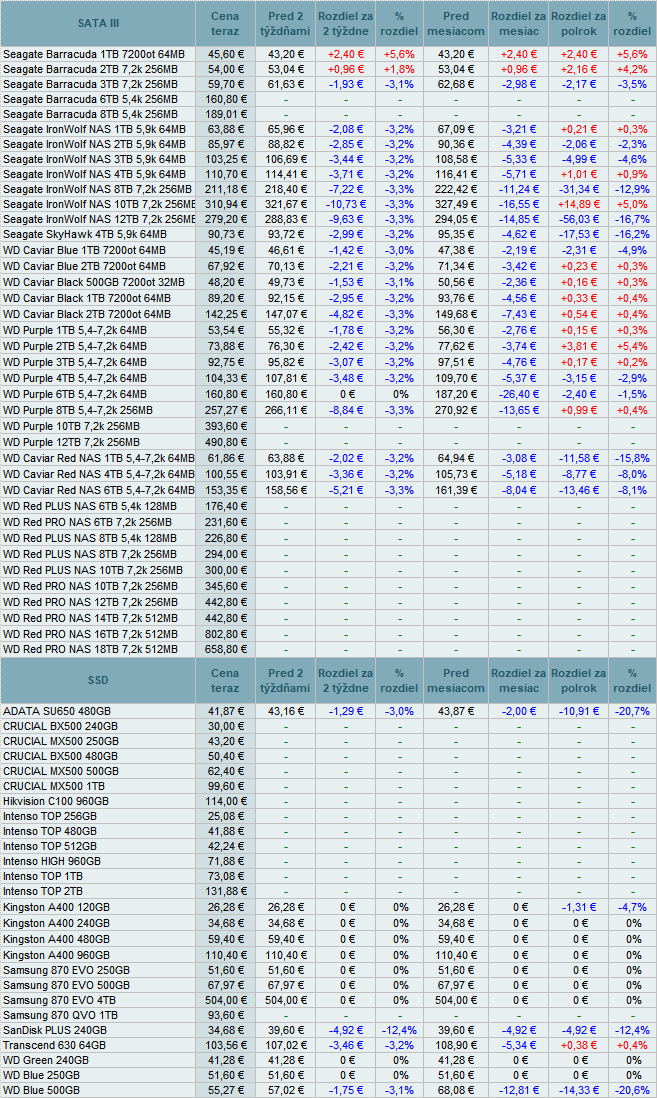
Task: Click Samsung 870 QVO 1TB name
Action: [x=60, y=1015]
